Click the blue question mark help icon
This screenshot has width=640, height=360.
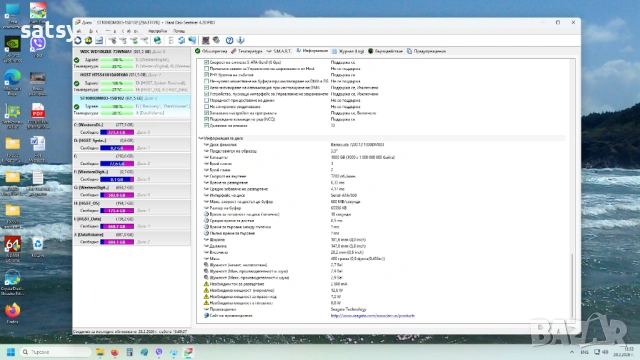click(x=229, y=40)
